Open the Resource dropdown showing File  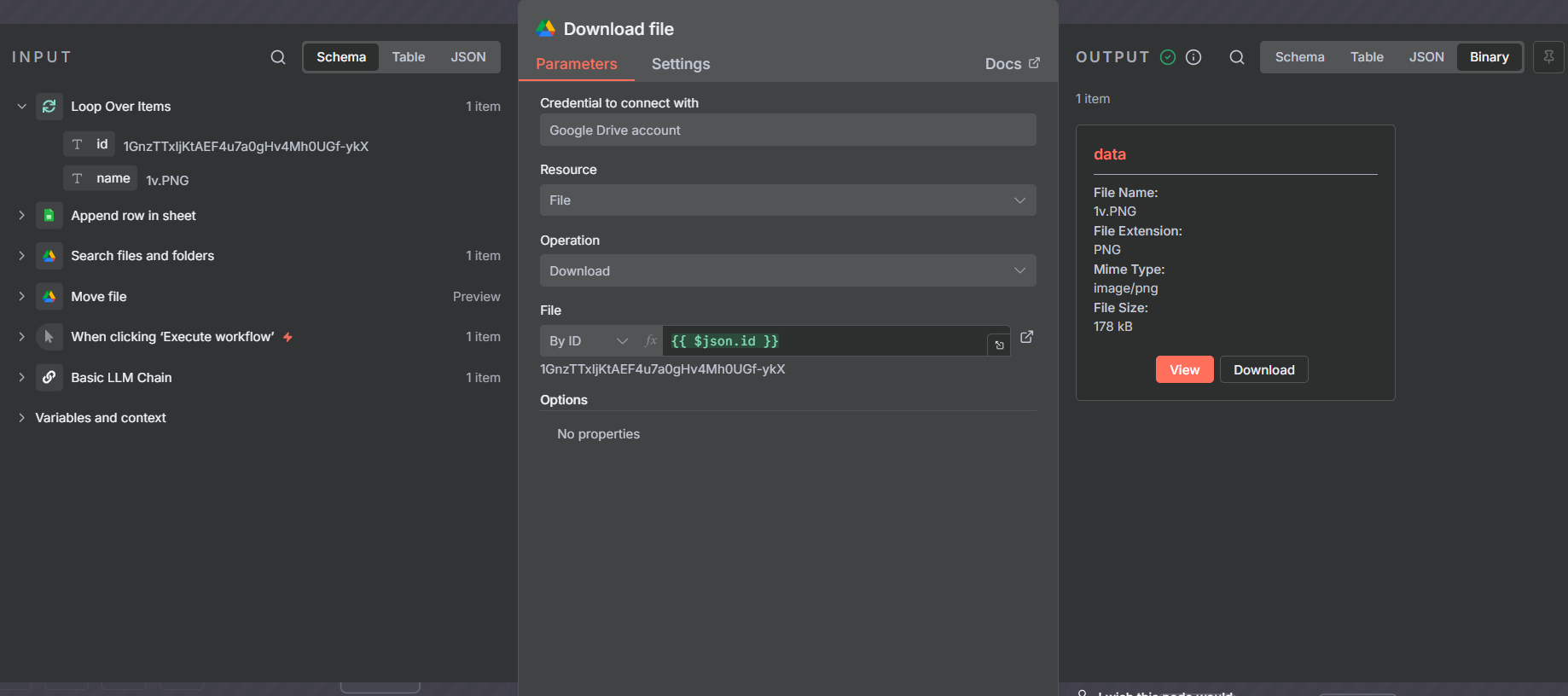click(x=787, y=200)
